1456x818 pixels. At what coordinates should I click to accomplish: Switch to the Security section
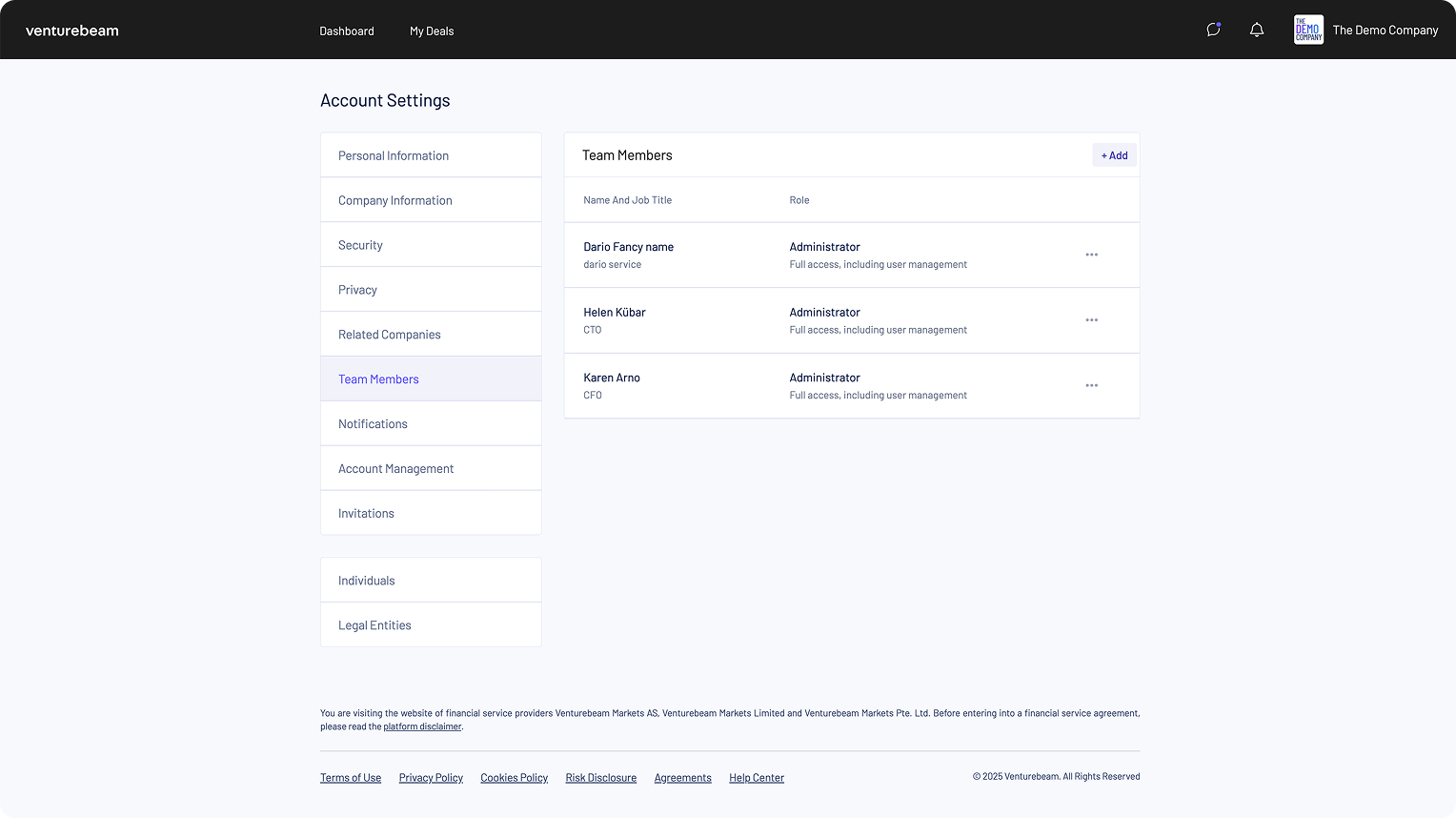[x=360, y=245]
